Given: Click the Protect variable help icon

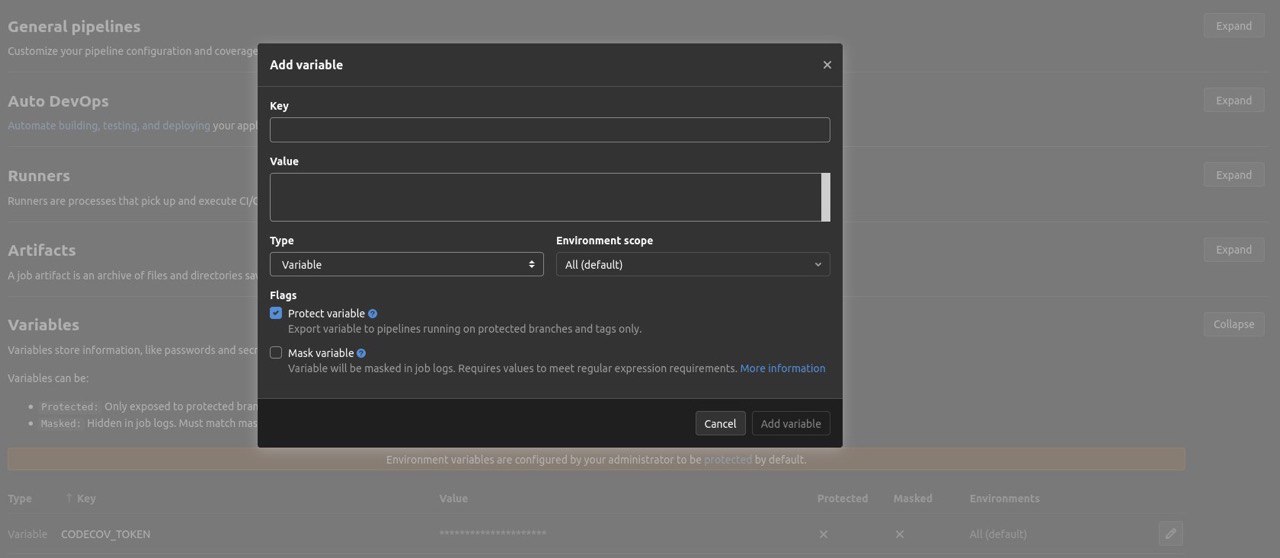Looking at the screenshot, I should pyautogui.click(x=373, y=314).
